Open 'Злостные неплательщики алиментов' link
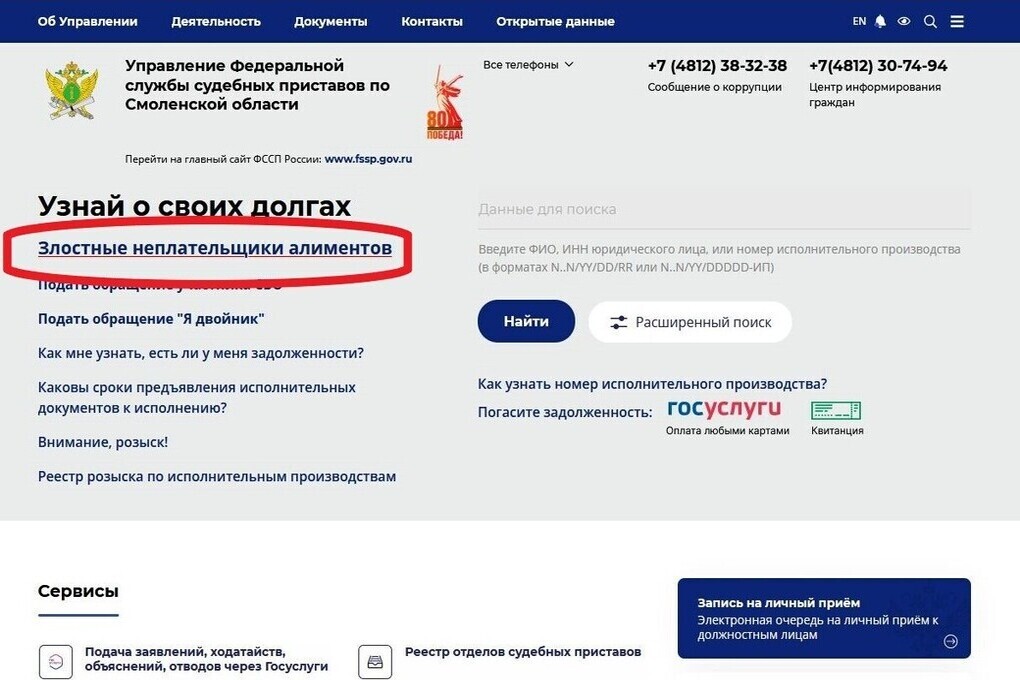Image resolution: width=1020 pixels, height=680 pixels. (x=215, y=248)
